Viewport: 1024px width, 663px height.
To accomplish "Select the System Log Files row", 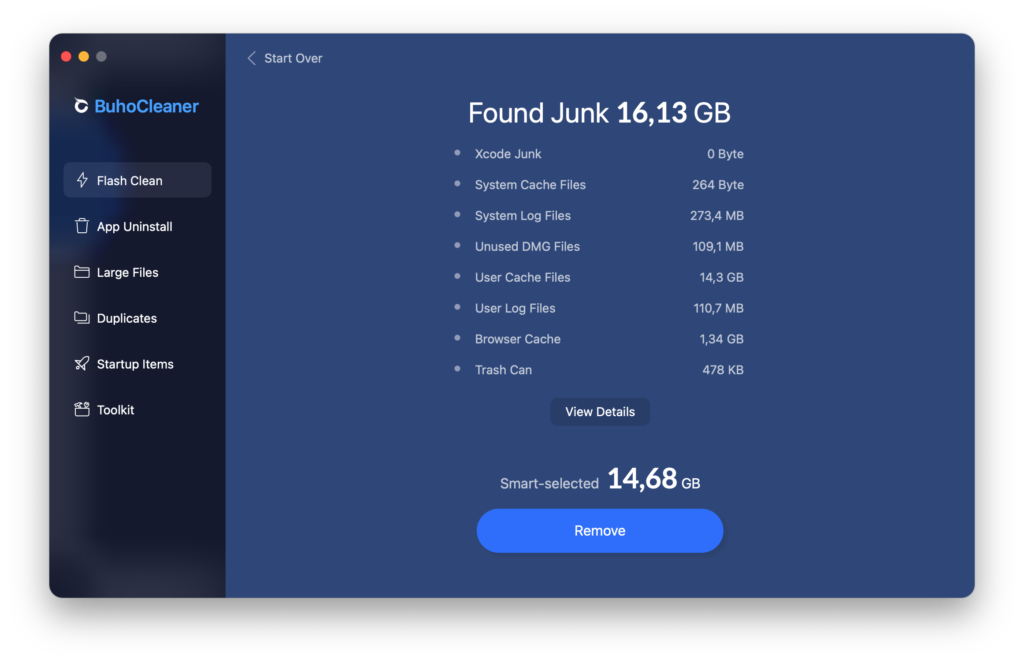I will point(600,216).
